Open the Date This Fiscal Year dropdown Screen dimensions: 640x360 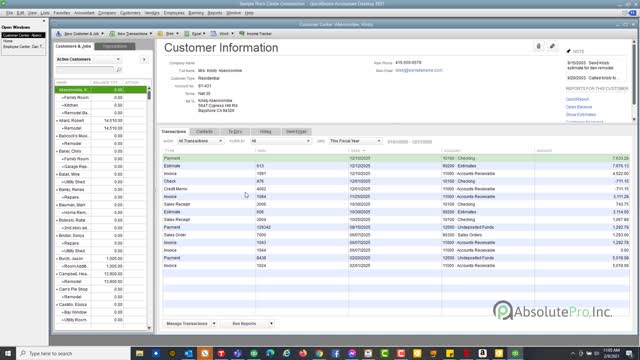pyautogui.click(x=355, y=141)
